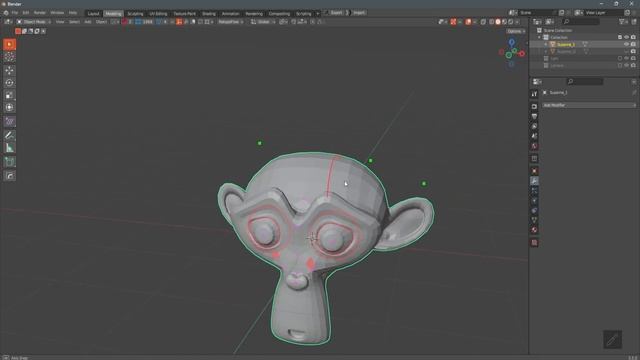
Task: Open the viewport Options dropdown
Action: (516, 31)
